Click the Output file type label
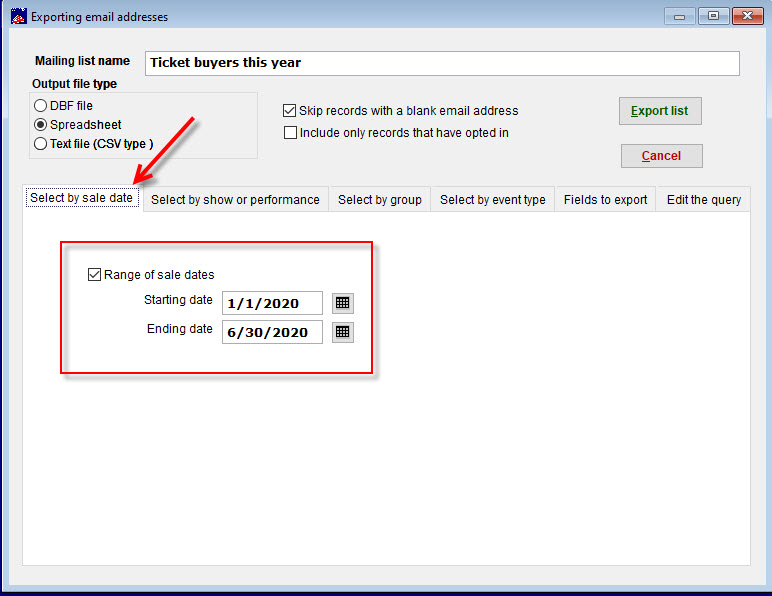This screenshot has width=772, height=596. (x=74, y=84)
